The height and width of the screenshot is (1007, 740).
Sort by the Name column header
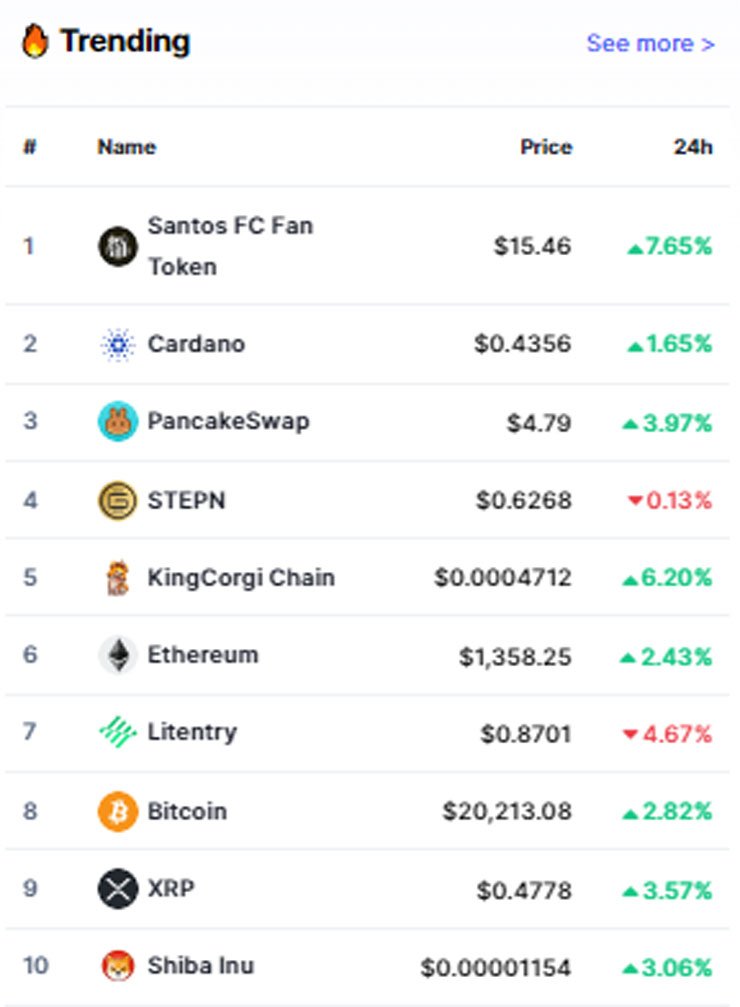127,146
